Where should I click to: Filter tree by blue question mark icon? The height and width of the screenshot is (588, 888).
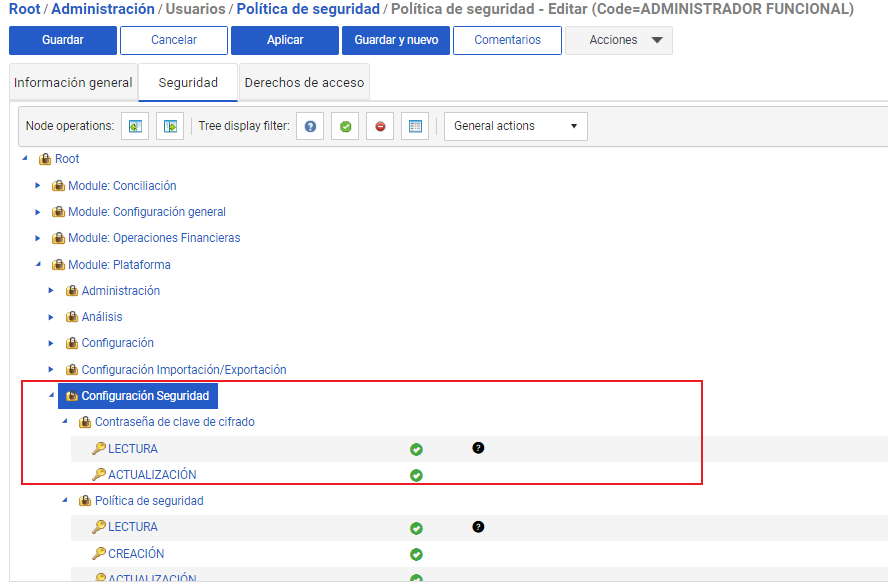point(310,127)
